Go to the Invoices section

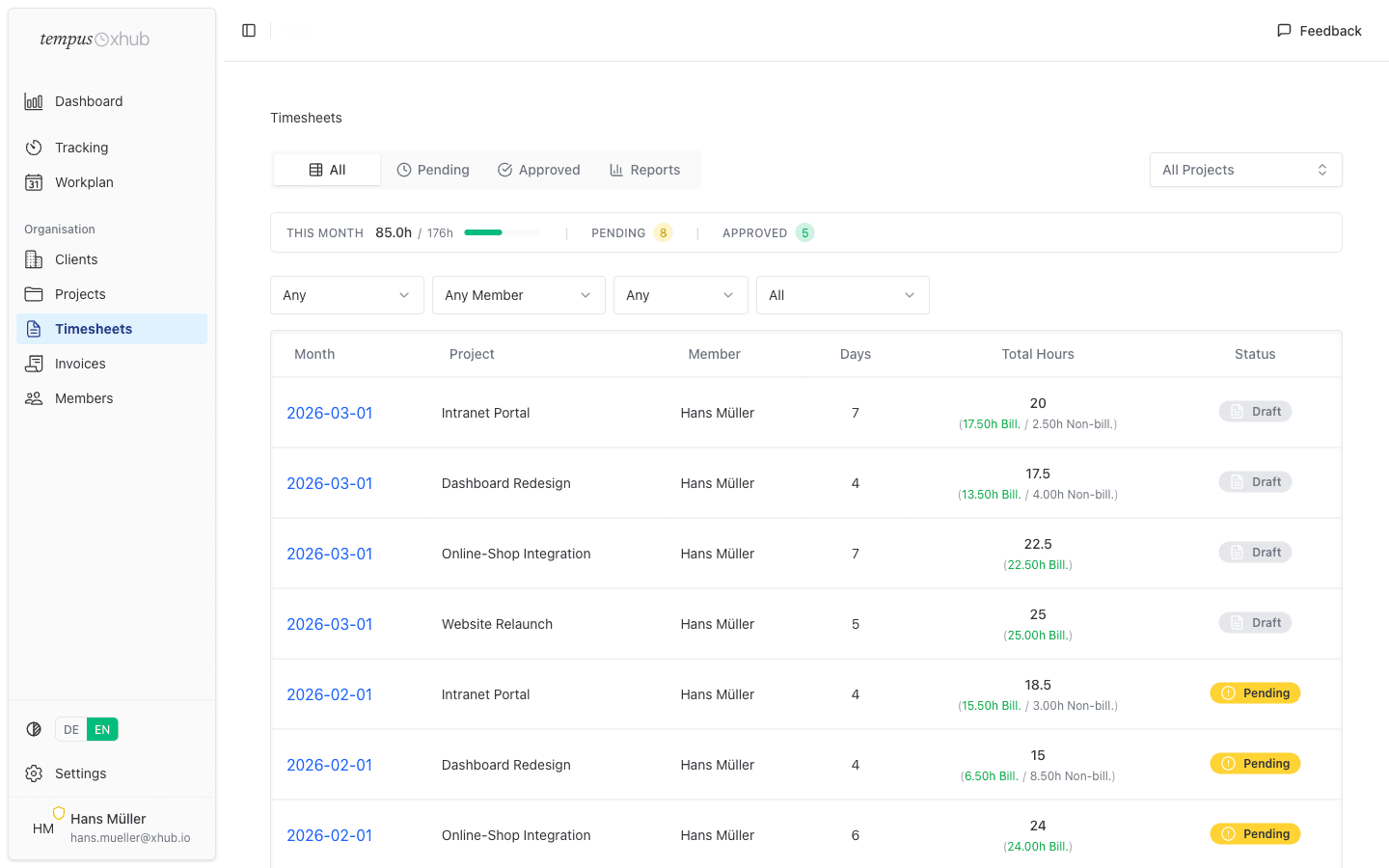click(x=77, y=363)
